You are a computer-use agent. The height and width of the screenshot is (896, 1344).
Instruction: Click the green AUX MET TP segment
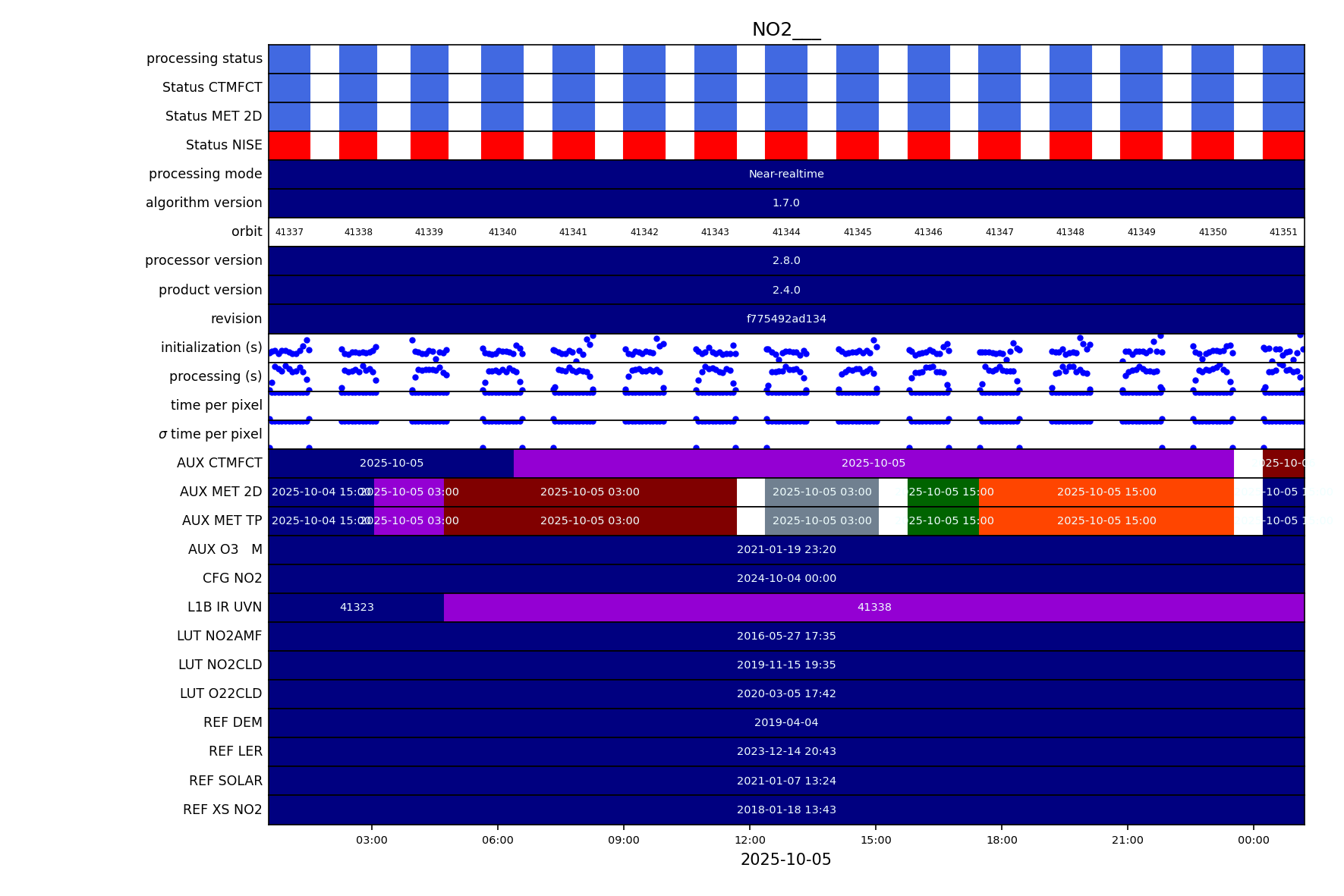pos(943,521)
